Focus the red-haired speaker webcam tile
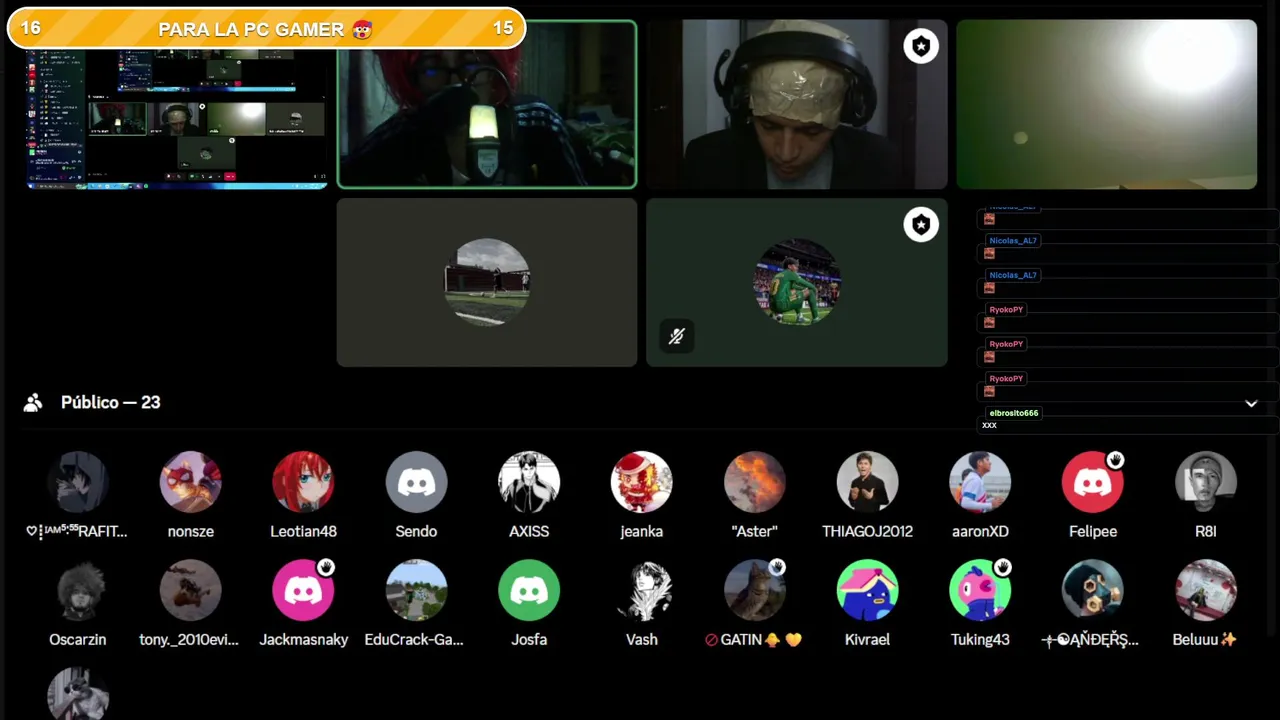Image resolution: width=1280 pixels, height=720 pixels. pos(487,104)
